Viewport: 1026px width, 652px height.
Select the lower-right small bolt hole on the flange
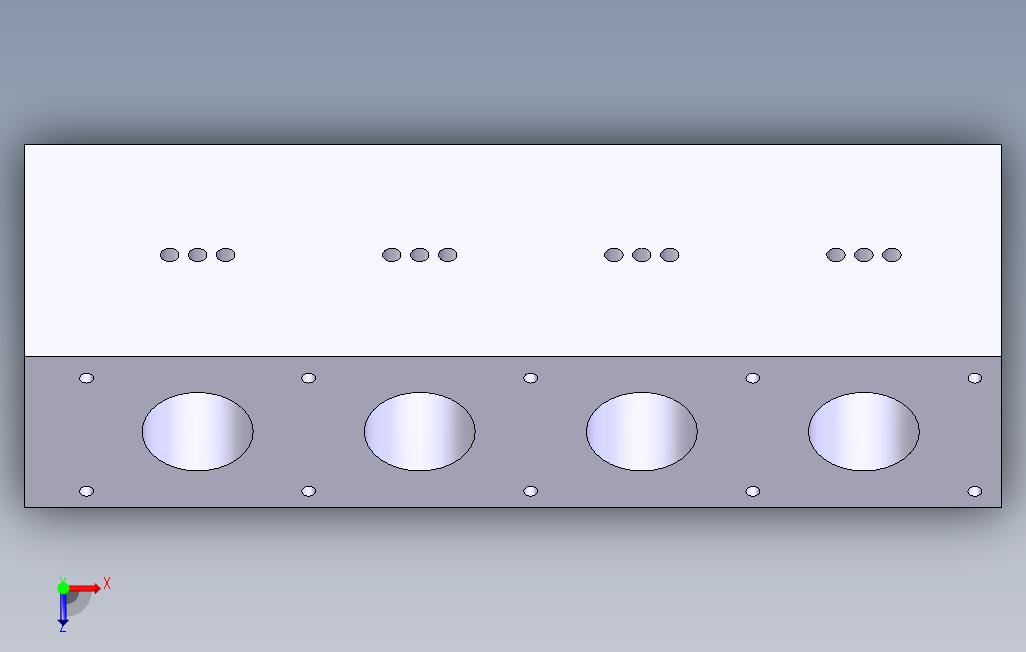[x=974, y=491]
